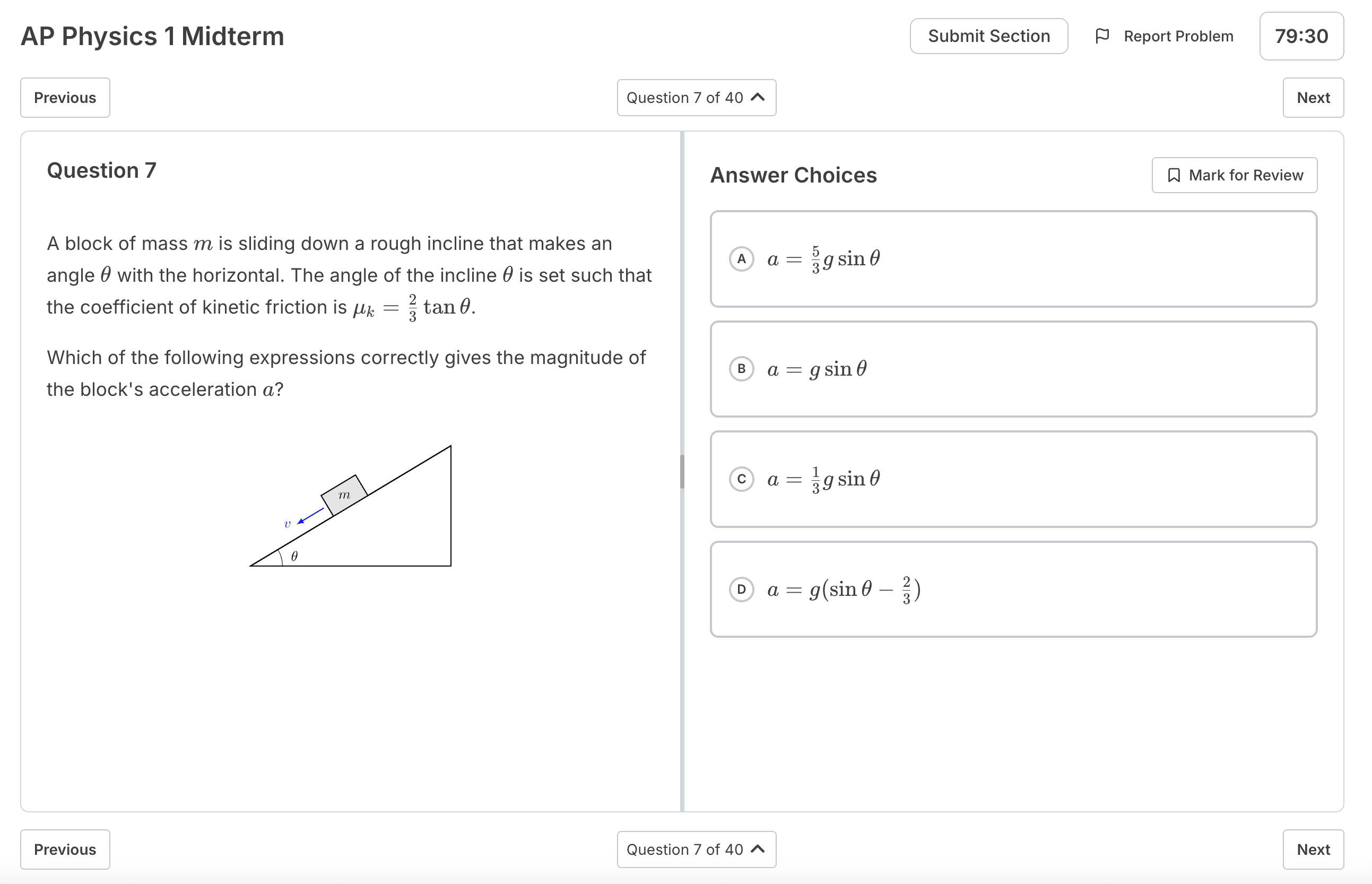The height and width of the screenshot is (884, 1372).
Task: Click the circled D answer indicator
Action: 741,589
